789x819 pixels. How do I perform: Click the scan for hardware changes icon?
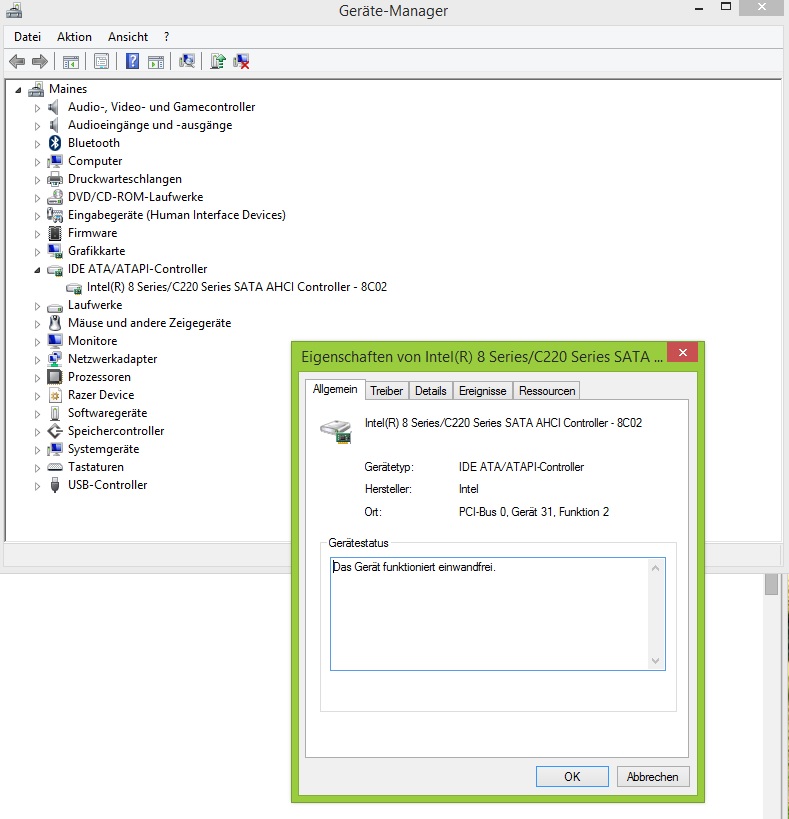[x=186, y=62]
